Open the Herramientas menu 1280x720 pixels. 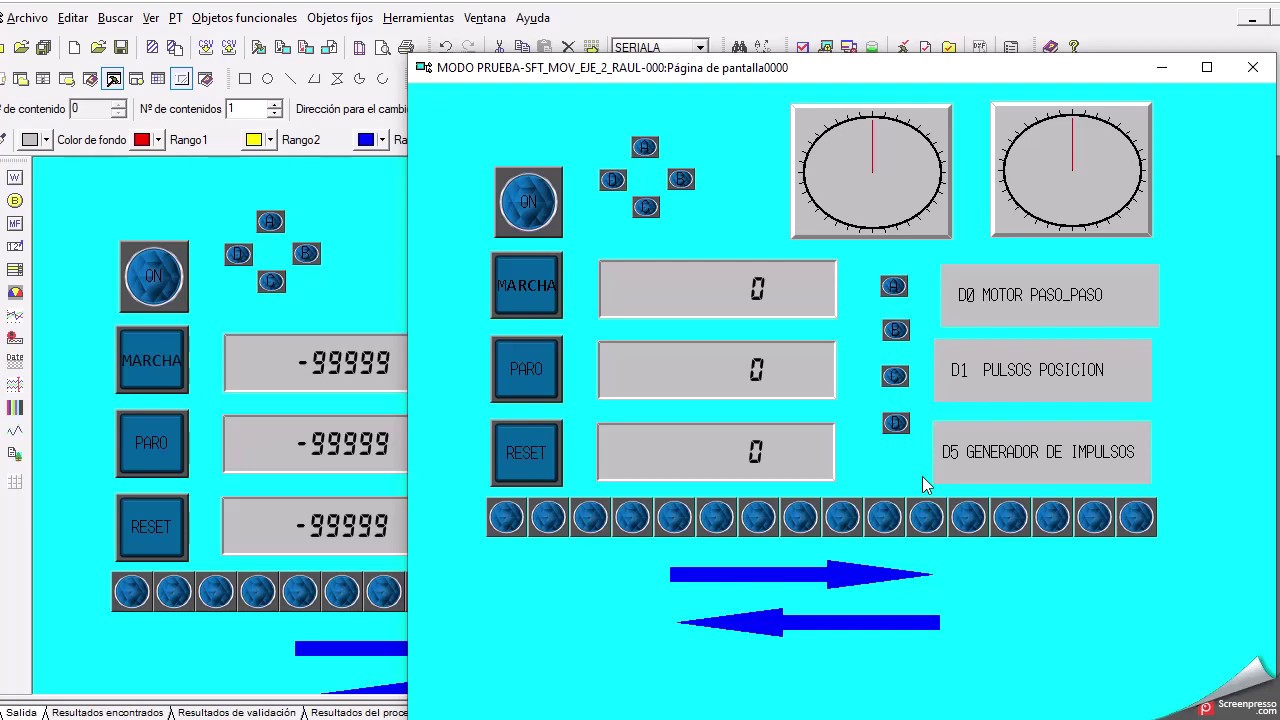pyautogui.click(x=418, y=18)
